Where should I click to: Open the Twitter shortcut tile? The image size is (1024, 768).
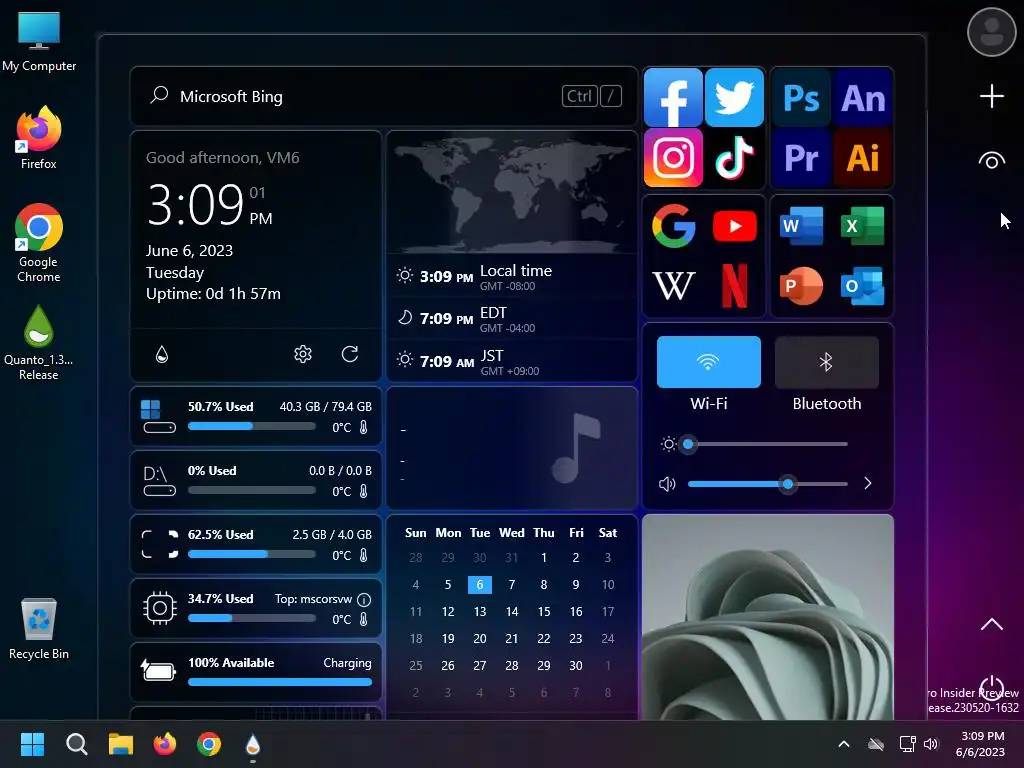(x=735, y=97)
